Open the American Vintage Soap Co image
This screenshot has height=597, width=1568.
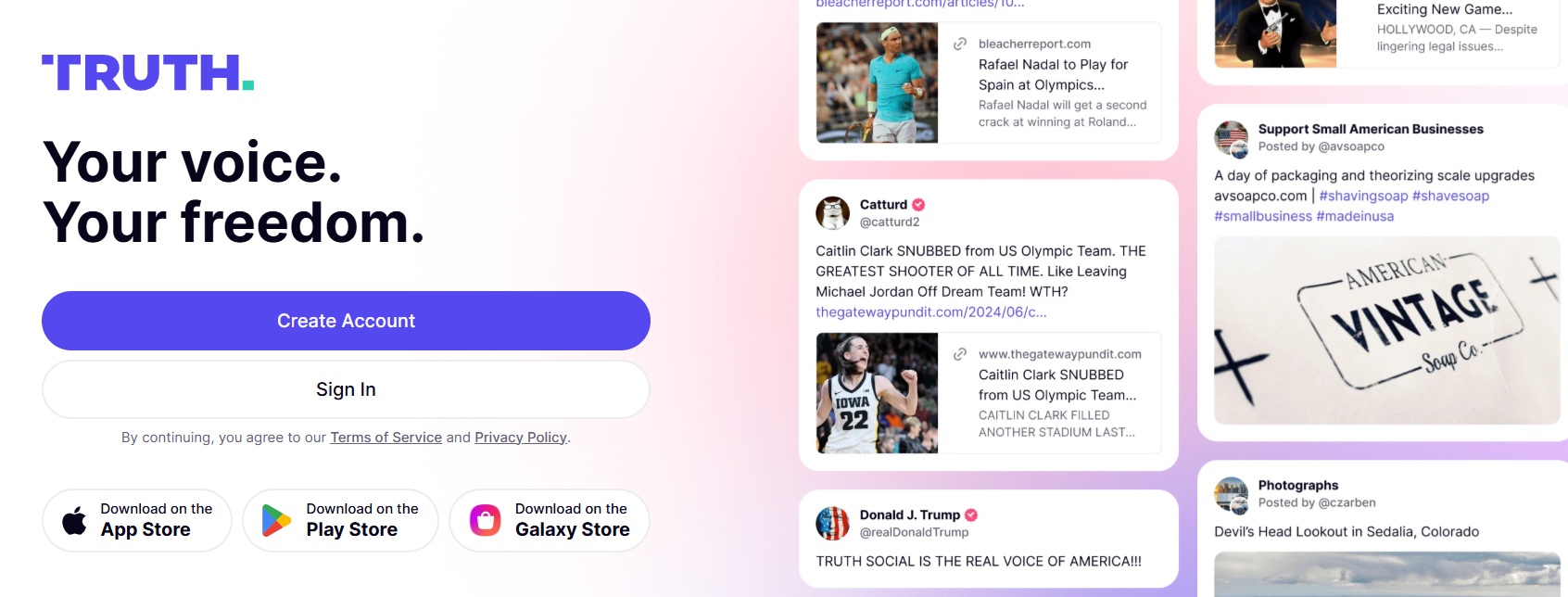pyautogui.click(x=1387, y=331)
